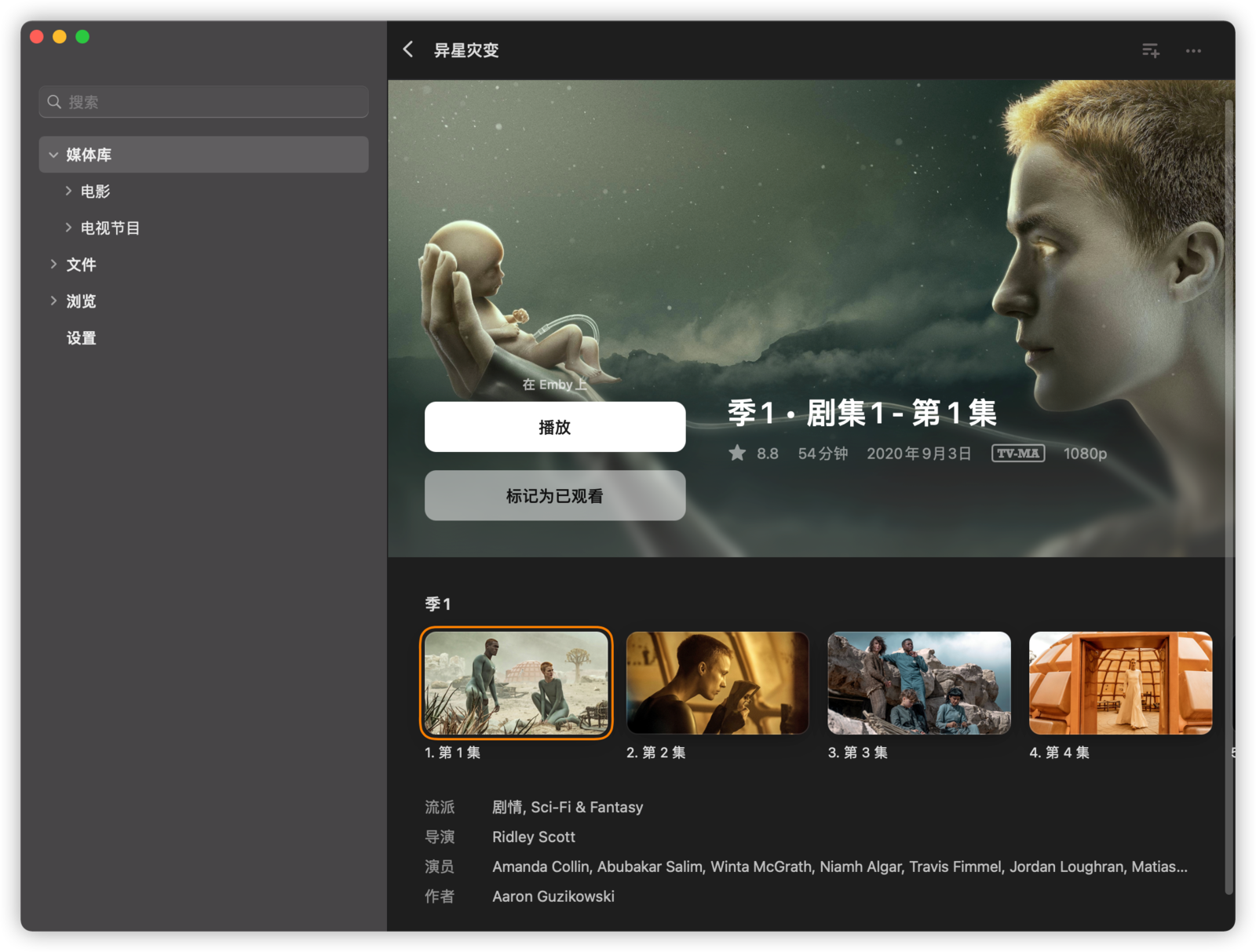Open 浏览 in the sidebar
The width and height of the screenshot is (1256, 952).
point(81,301)
